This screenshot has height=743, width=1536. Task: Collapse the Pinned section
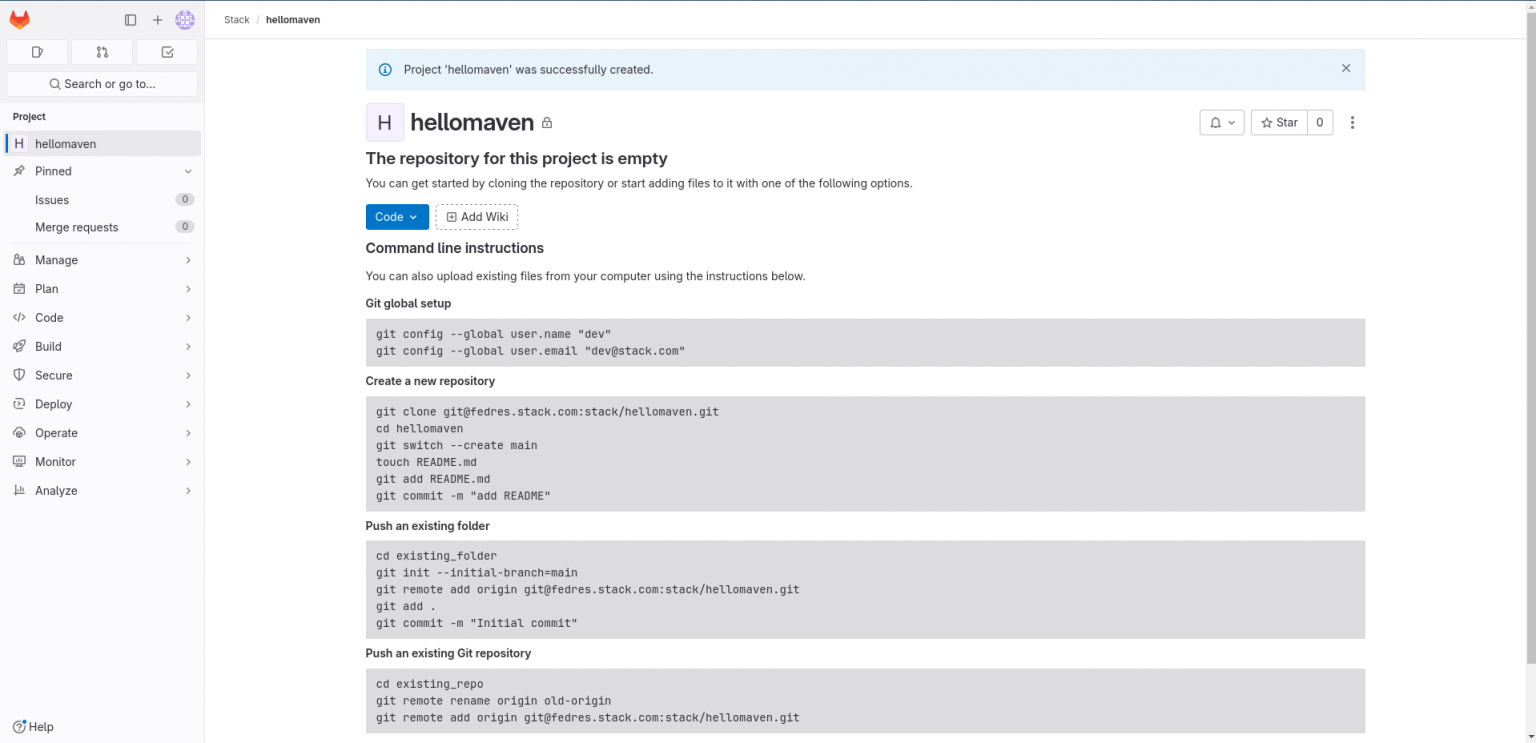(186, 171)
